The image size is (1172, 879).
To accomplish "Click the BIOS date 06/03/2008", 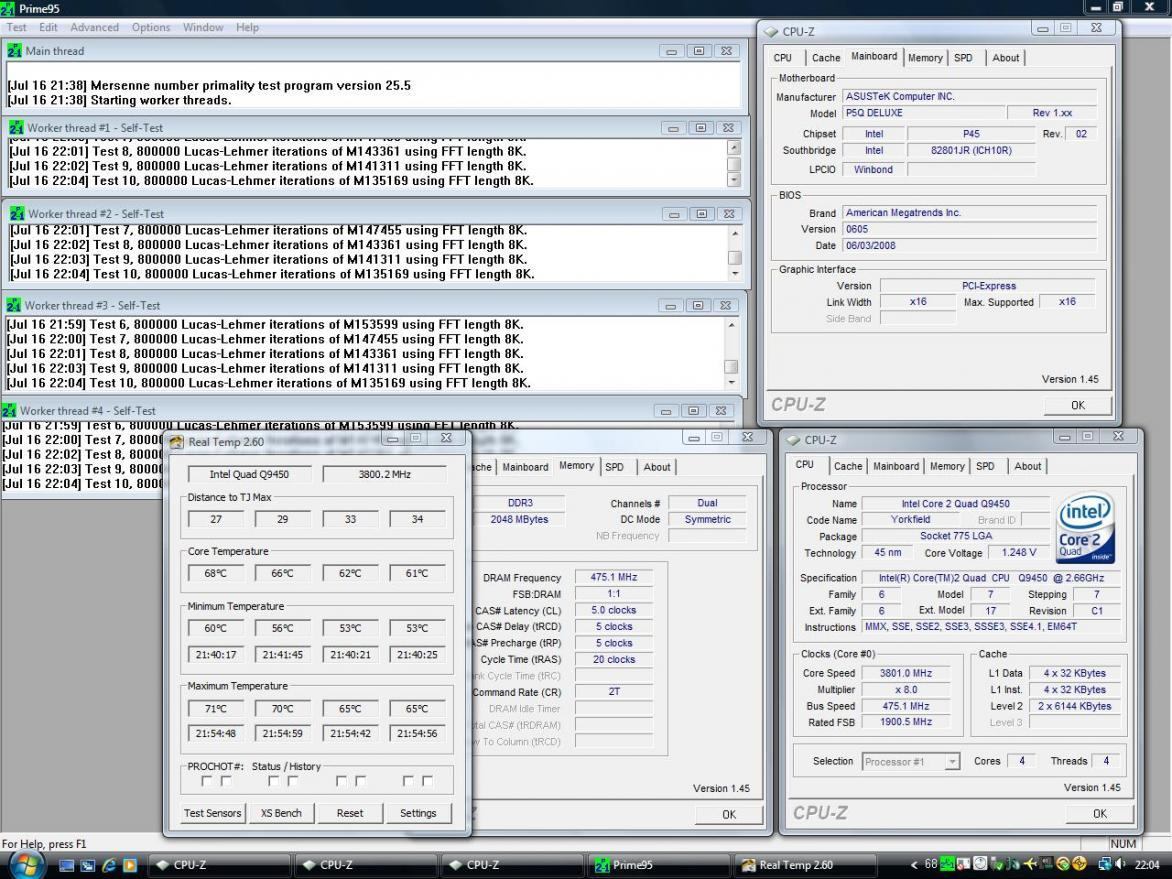I will tap(969, 245).
